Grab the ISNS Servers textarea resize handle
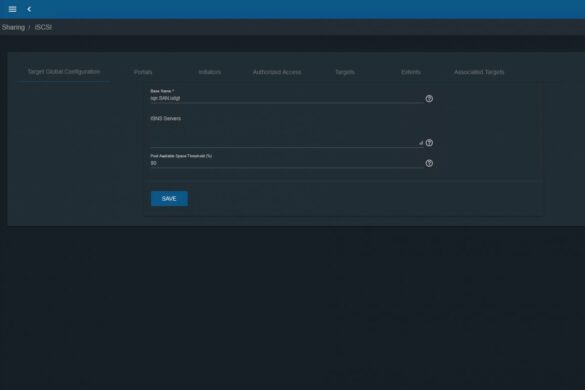Image resolution: width=585 pixels, height=390 pixels. pos(421,143)
